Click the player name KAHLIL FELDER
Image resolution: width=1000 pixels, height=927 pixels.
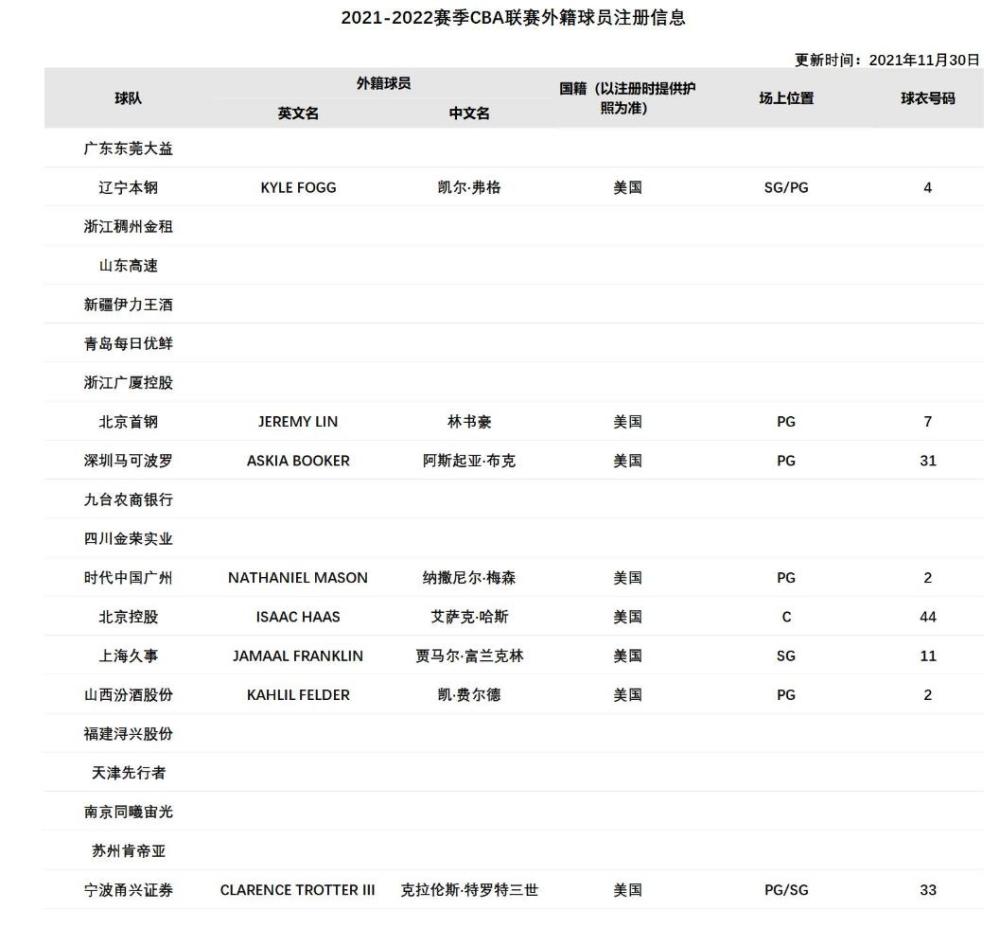coord(298,695)
